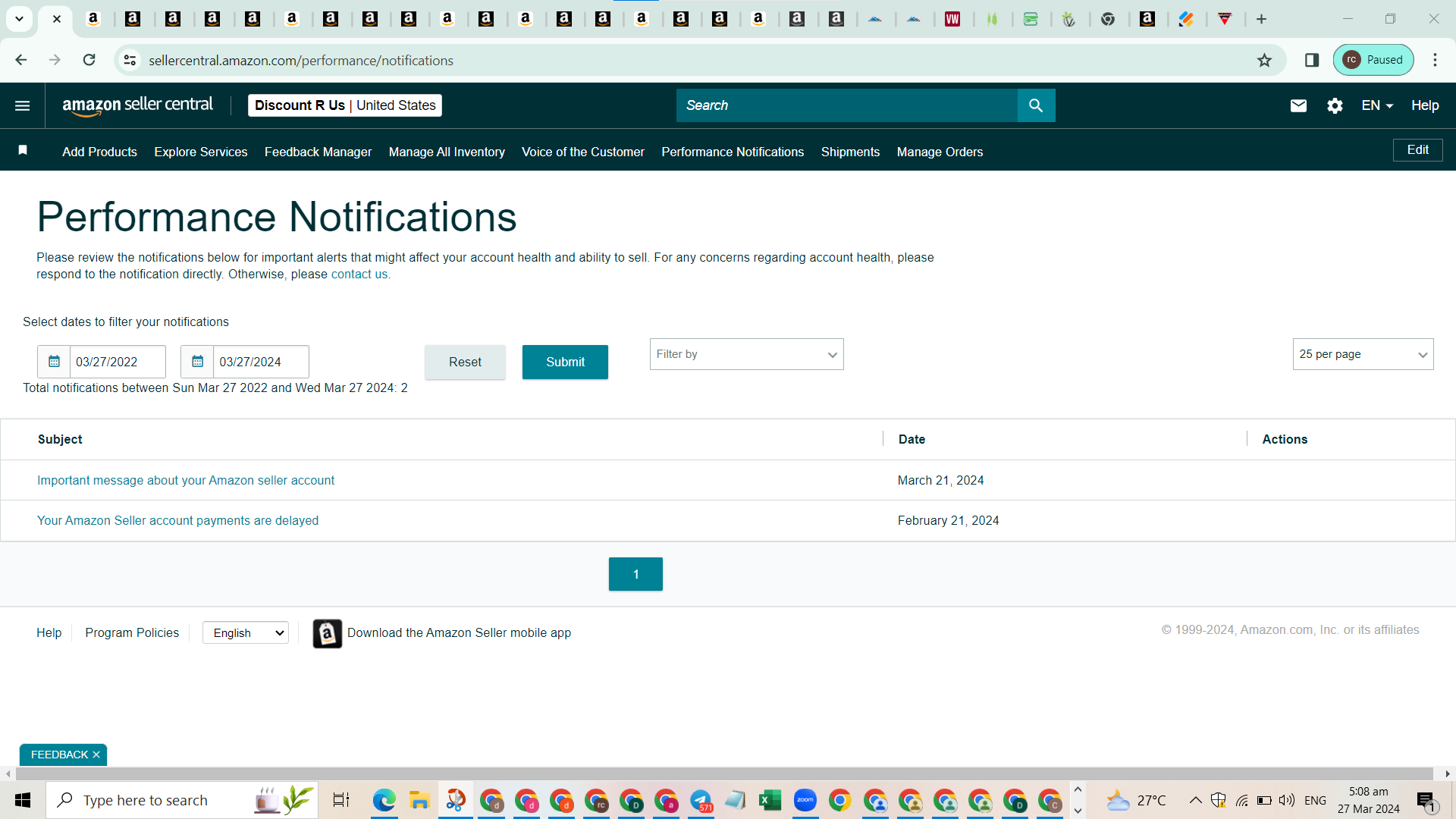Screen dimensions: 1456x819
Task: Open the Help link in the footer
Action: 49,632
